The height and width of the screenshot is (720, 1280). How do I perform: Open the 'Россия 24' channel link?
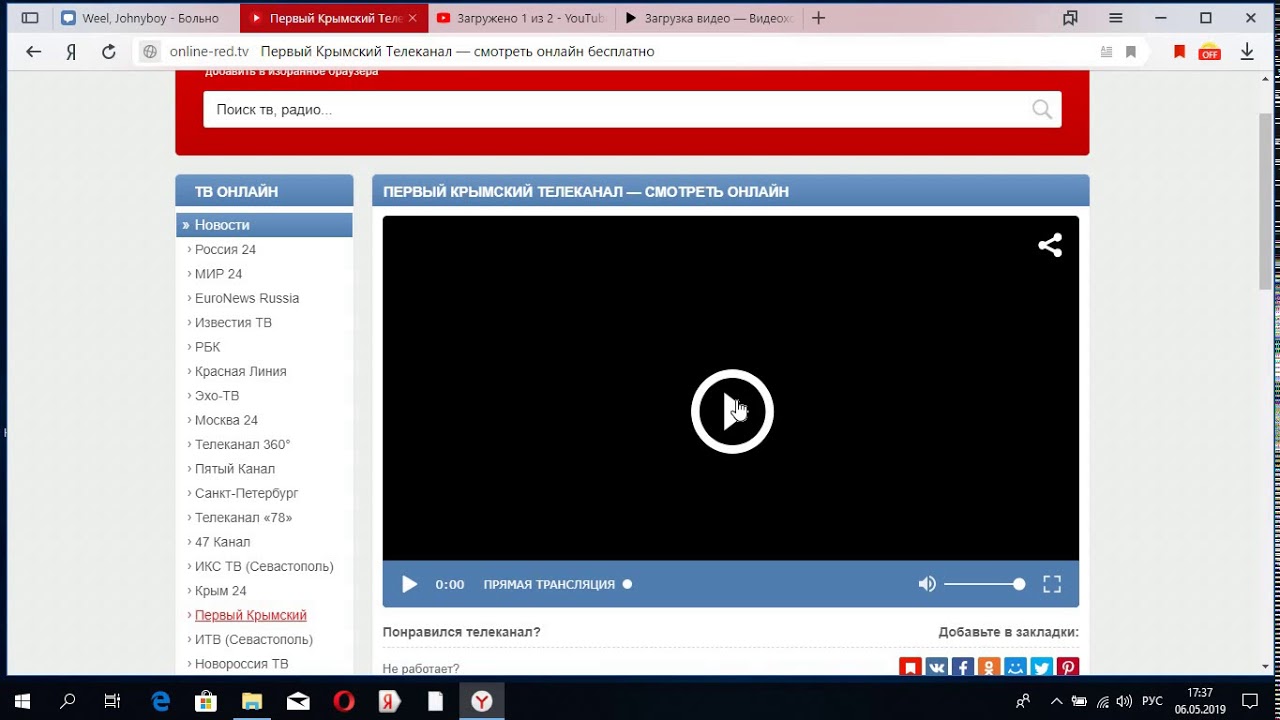[x=225, y=249]
